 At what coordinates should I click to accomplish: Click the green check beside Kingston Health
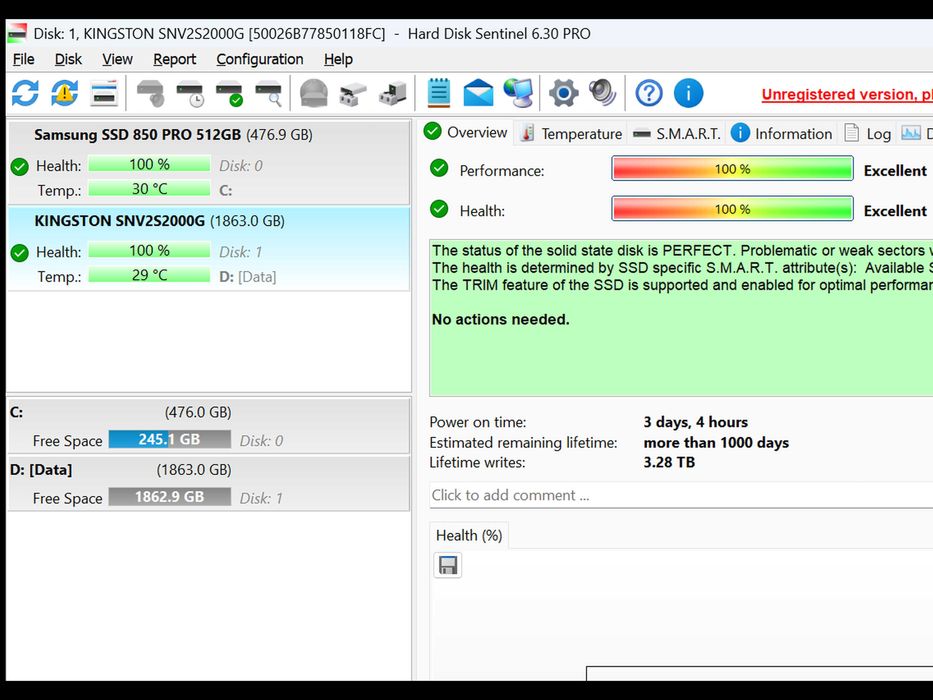20,253
